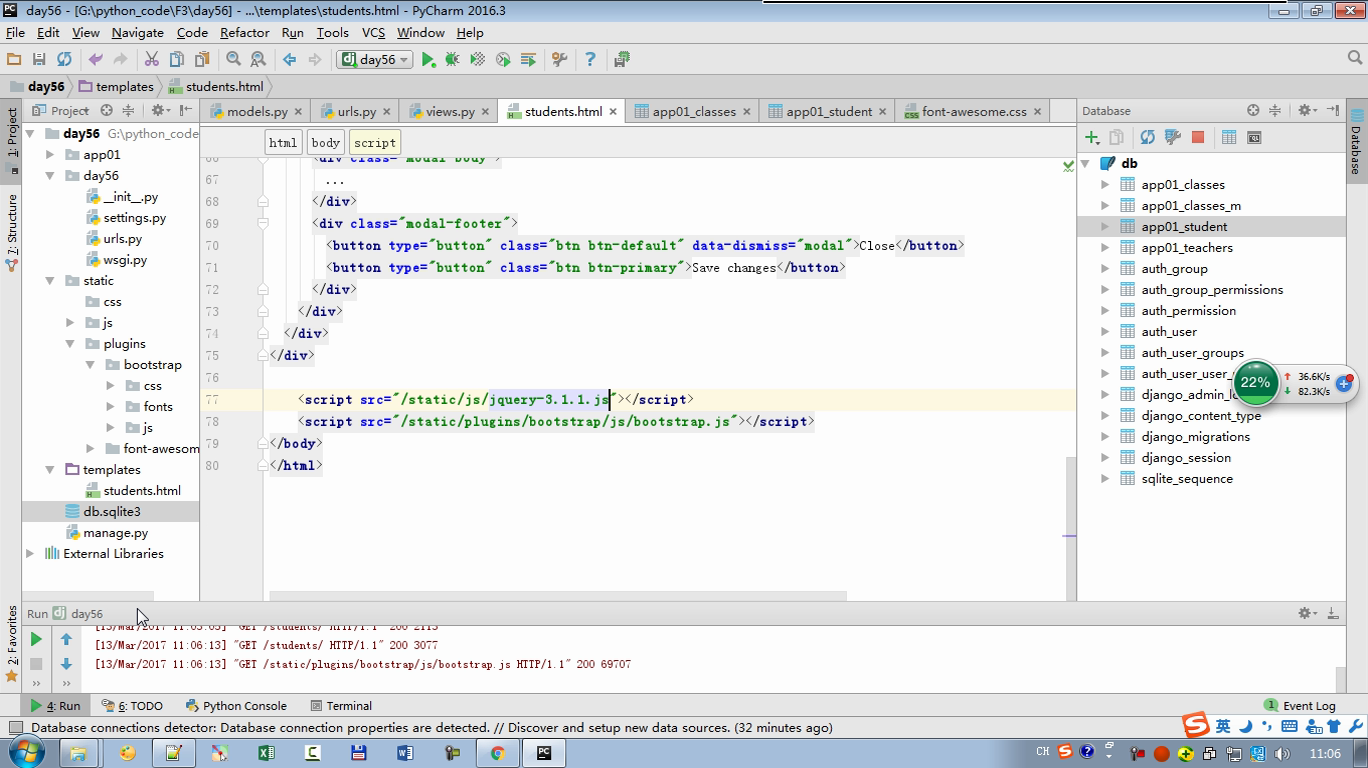Open the Terminal tool window button
Viewport: 1368px width, 768px height.
click(341, 706)
